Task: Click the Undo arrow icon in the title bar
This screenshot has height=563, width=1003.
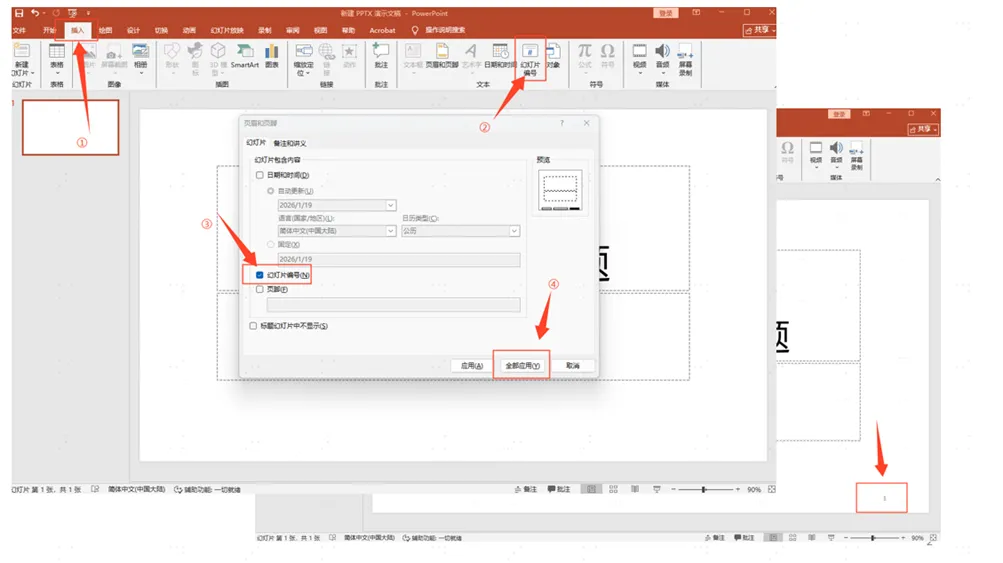Action: click(x=35, y=13)
